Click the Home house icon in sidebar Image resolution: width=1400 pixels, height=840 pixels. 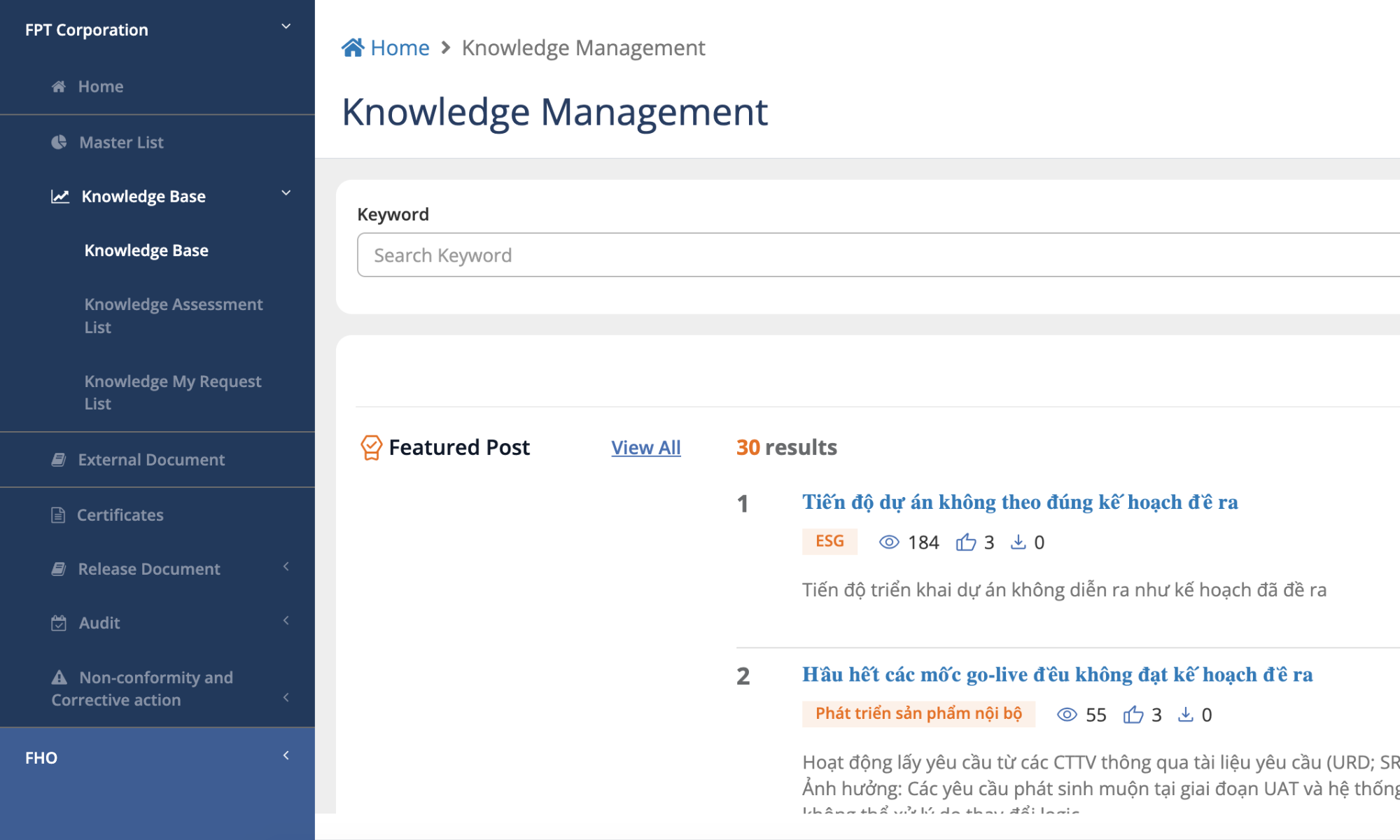(x=59, y=87)
